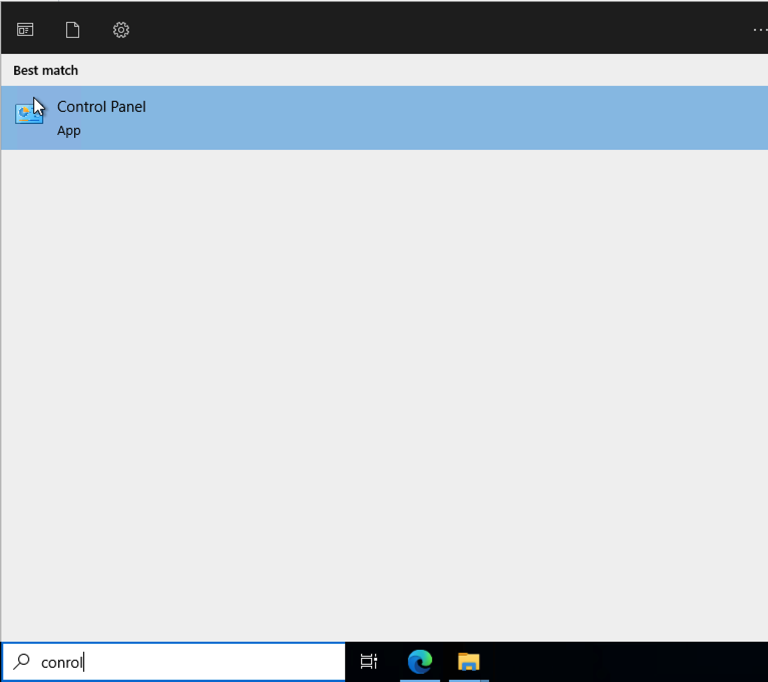Click the "App" label under Control Panel
This screenshot has height=682, width=768.
click(x=69, y=131)
